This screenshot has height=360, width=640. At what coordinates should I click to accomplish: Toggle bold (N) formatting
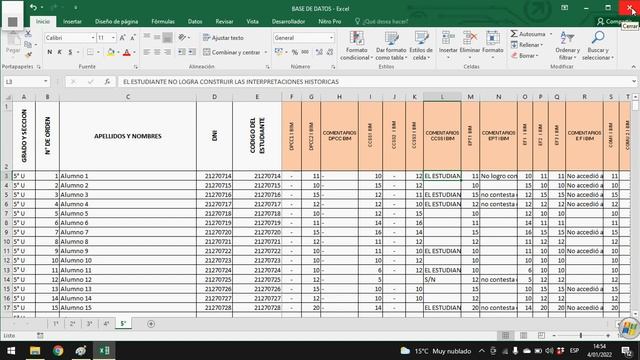tap(50, 52)
